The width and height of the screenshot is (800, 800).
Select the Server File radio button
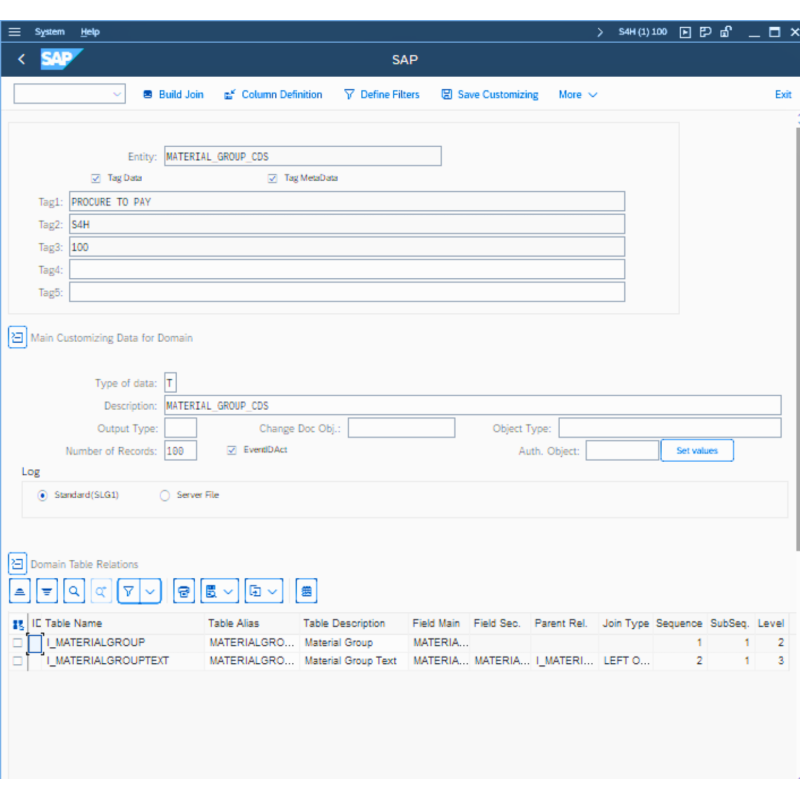click(164, 494)
